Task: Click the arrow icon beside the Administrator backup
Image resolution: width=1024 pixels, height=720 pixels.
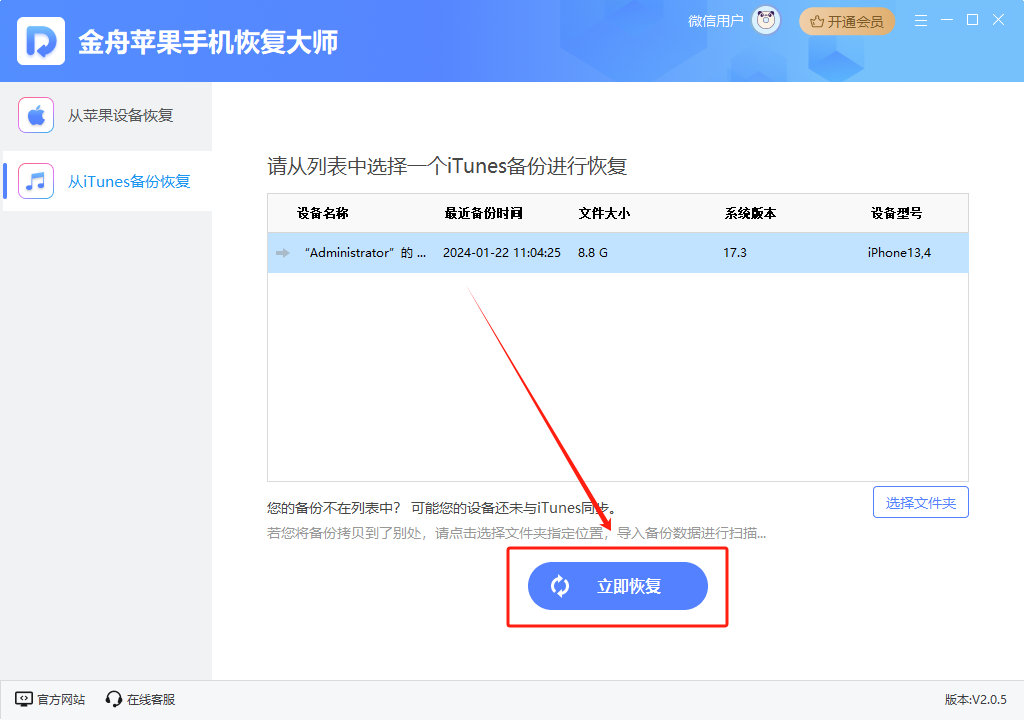Action: (283, 253)
